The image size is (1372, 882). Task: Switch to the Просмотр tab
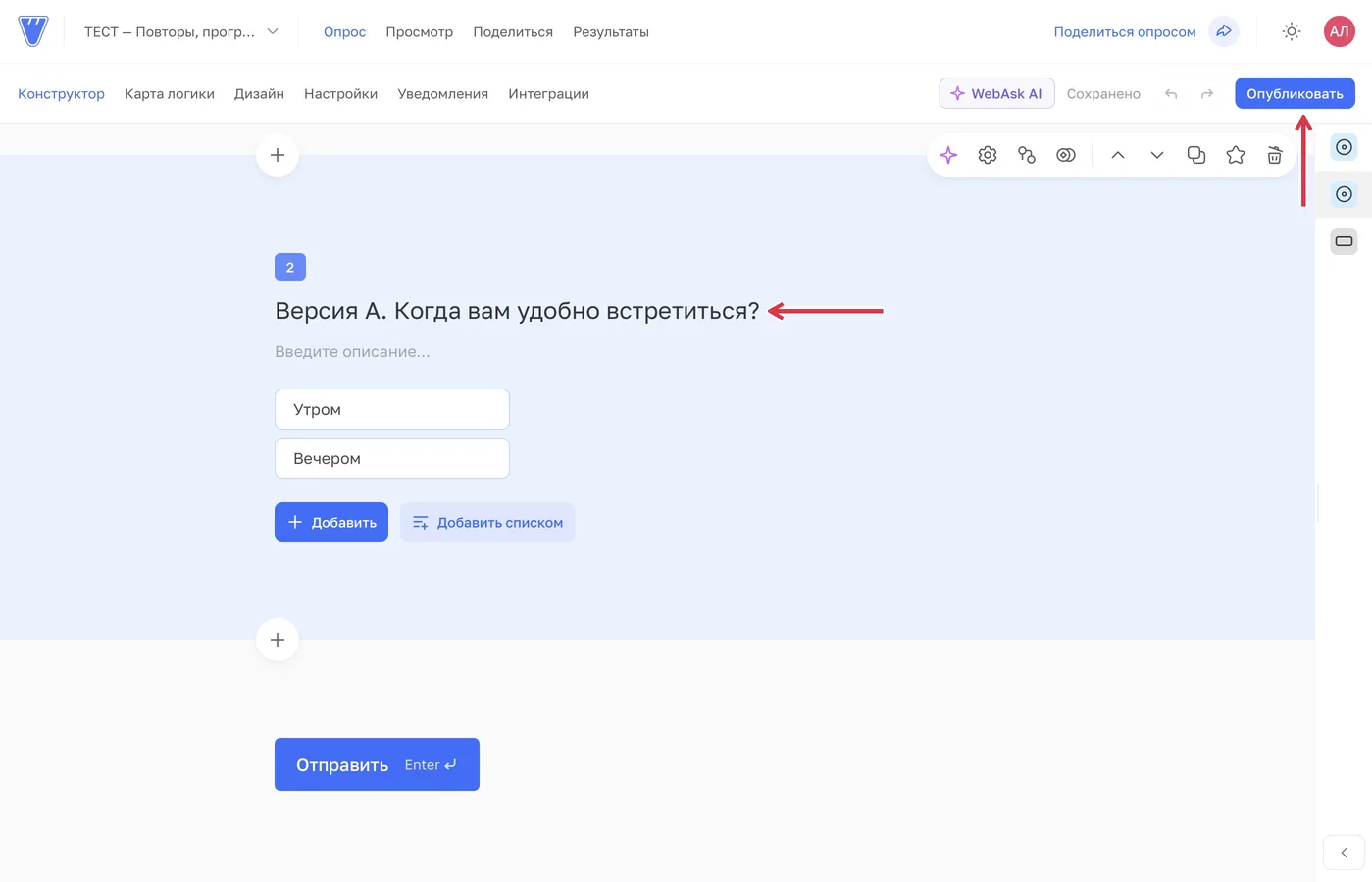pyautogui.click(x=419, y=31)
